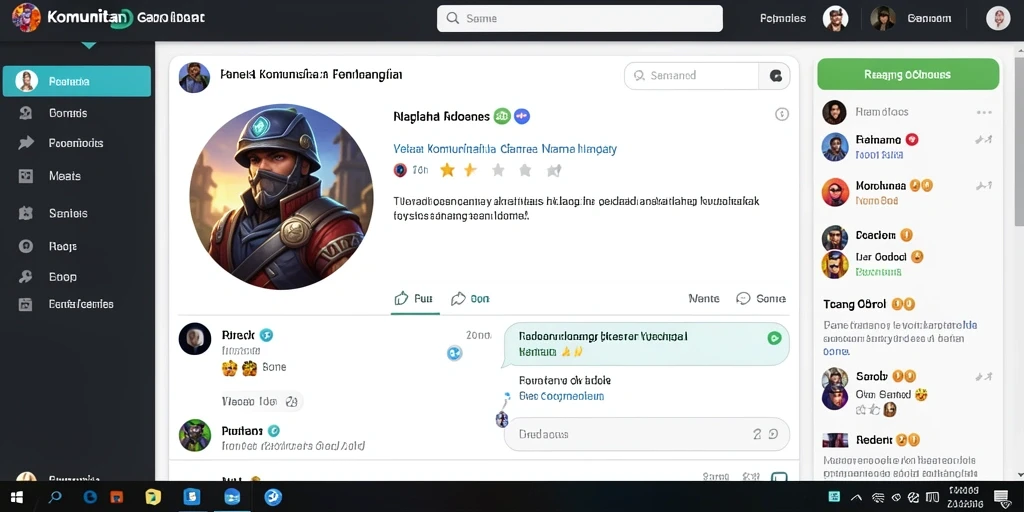The width and height of the screenshot is (1024, 512).
Task: Set rating to the first star
Action: pos(447,170)
